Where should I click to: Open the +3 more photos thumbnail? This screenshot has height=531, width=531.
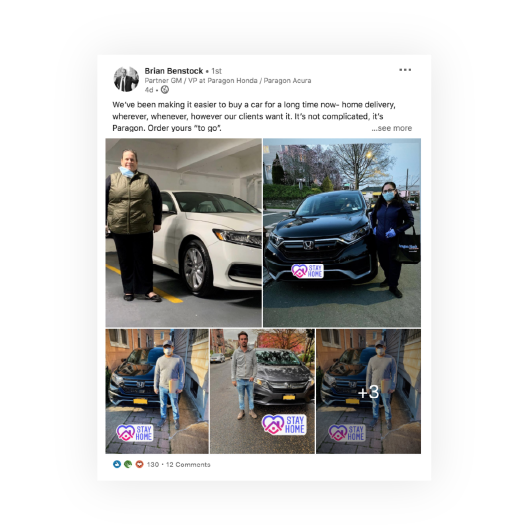[368, 391]
